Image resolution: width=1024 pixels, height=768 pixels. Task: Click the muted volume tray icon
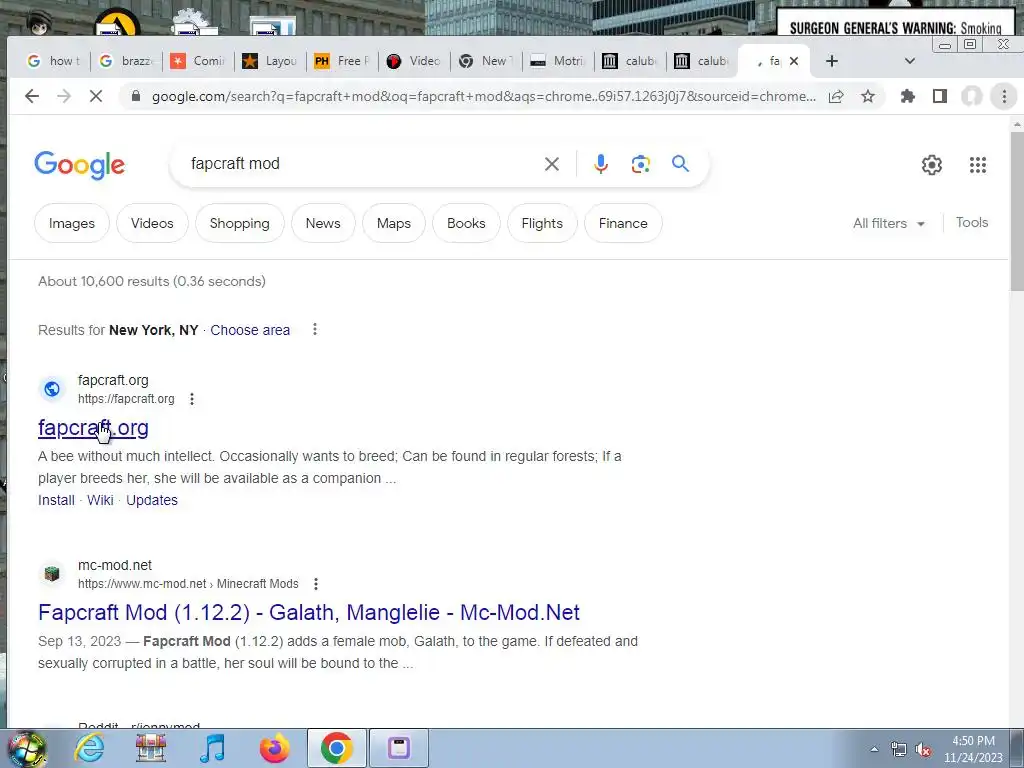(x=923, y=750)
